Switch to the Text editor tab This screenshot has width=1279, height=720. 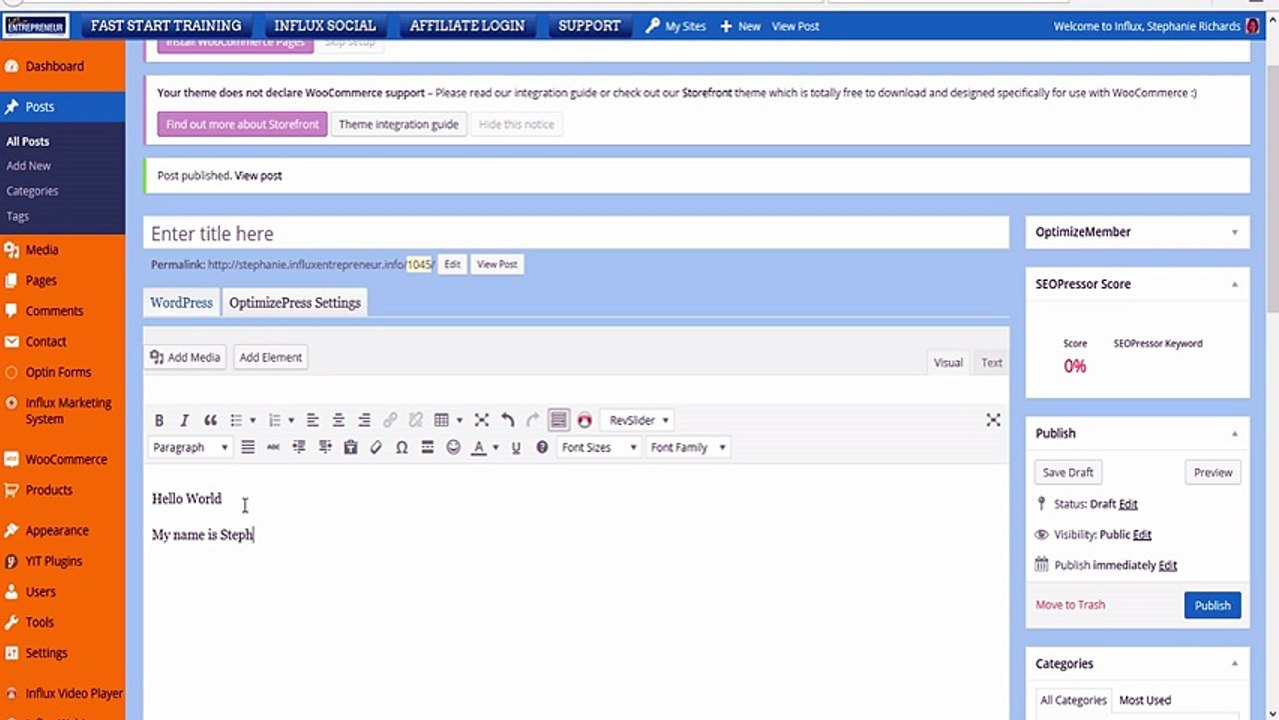(991, 362)
